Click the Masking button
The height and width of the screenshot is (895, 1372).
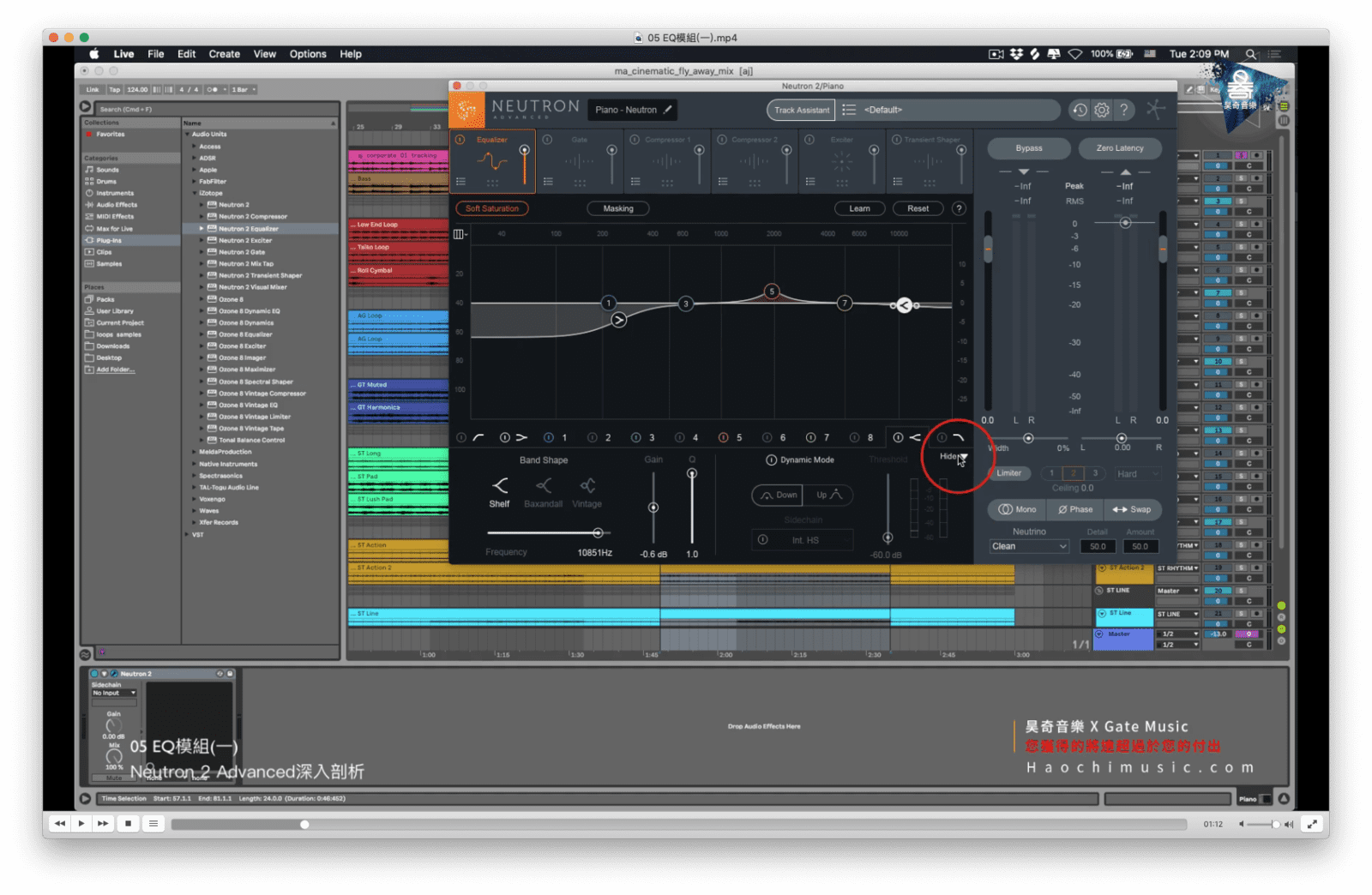pos(618,208)
